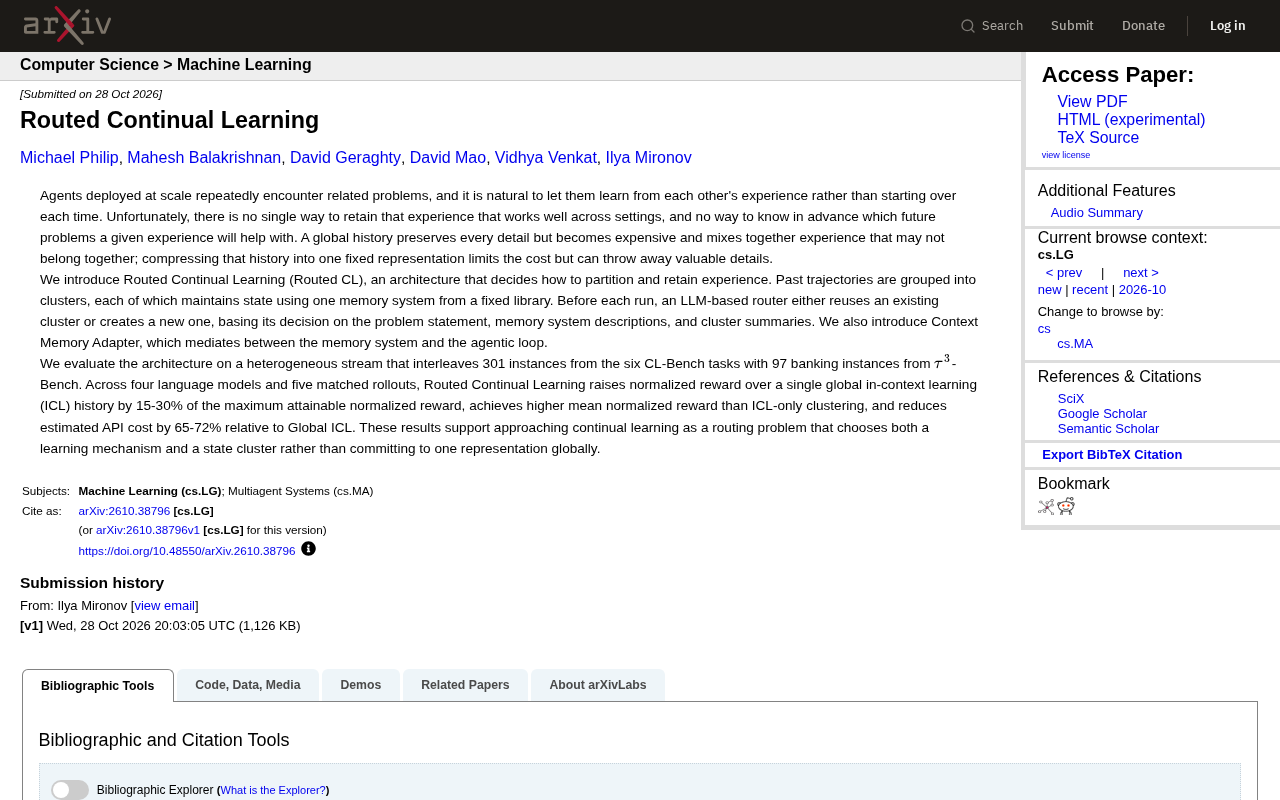Viewport: 1280px width, 800px height.
Task: Open the Code, Data, Media tab
Action: coord(248,685)
